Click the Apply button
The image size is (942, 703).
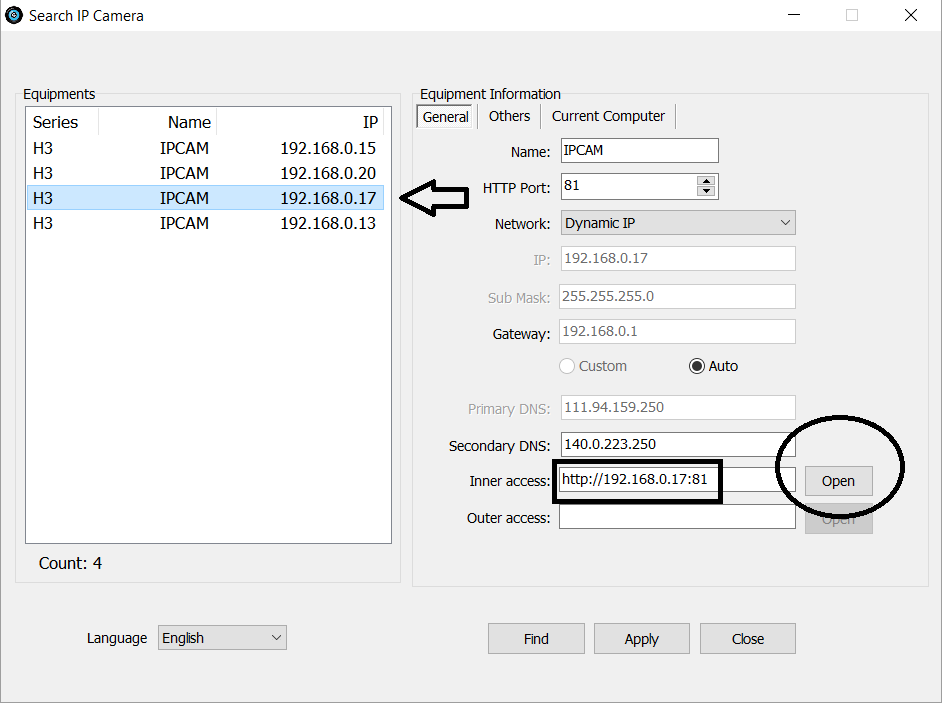click(641, 639)
